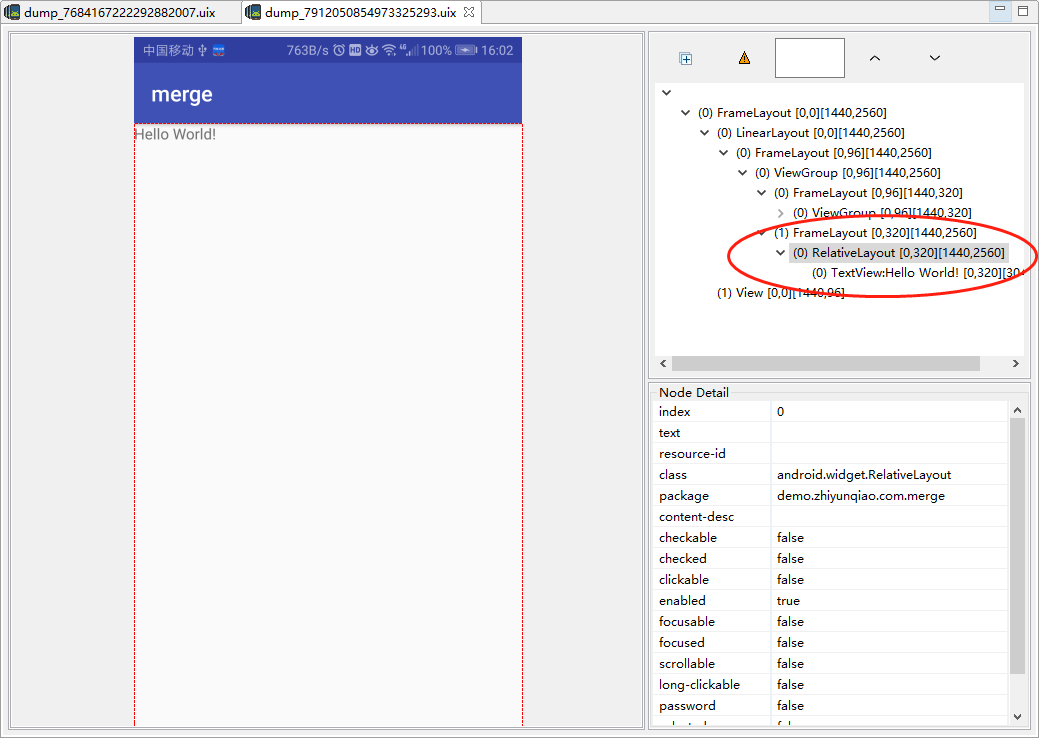
Task: Collapse the RelativeLayout tree node
Action: [x=781, y=252]
